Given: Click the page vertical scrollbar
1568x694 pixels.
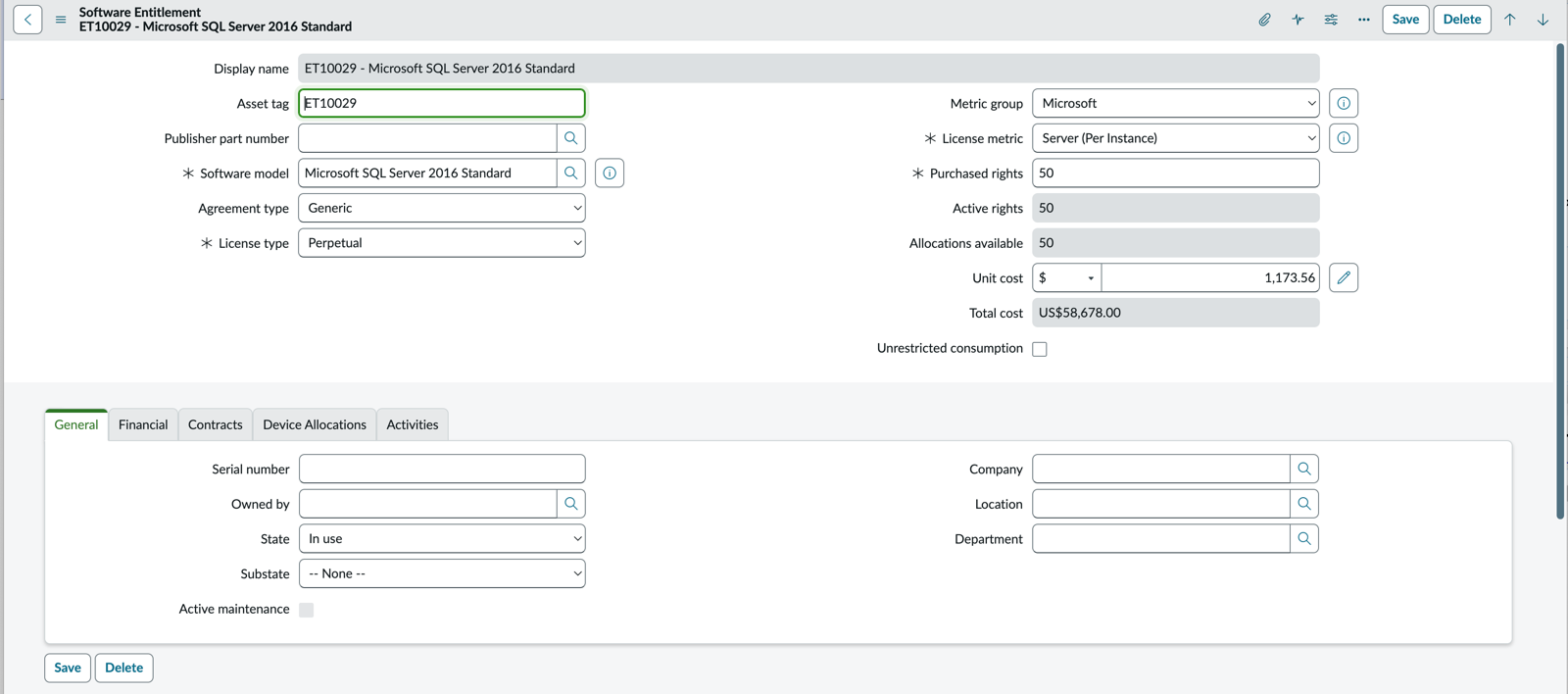Looking at the screenshot, I should pyautogui.click(x=1560, y=281).
